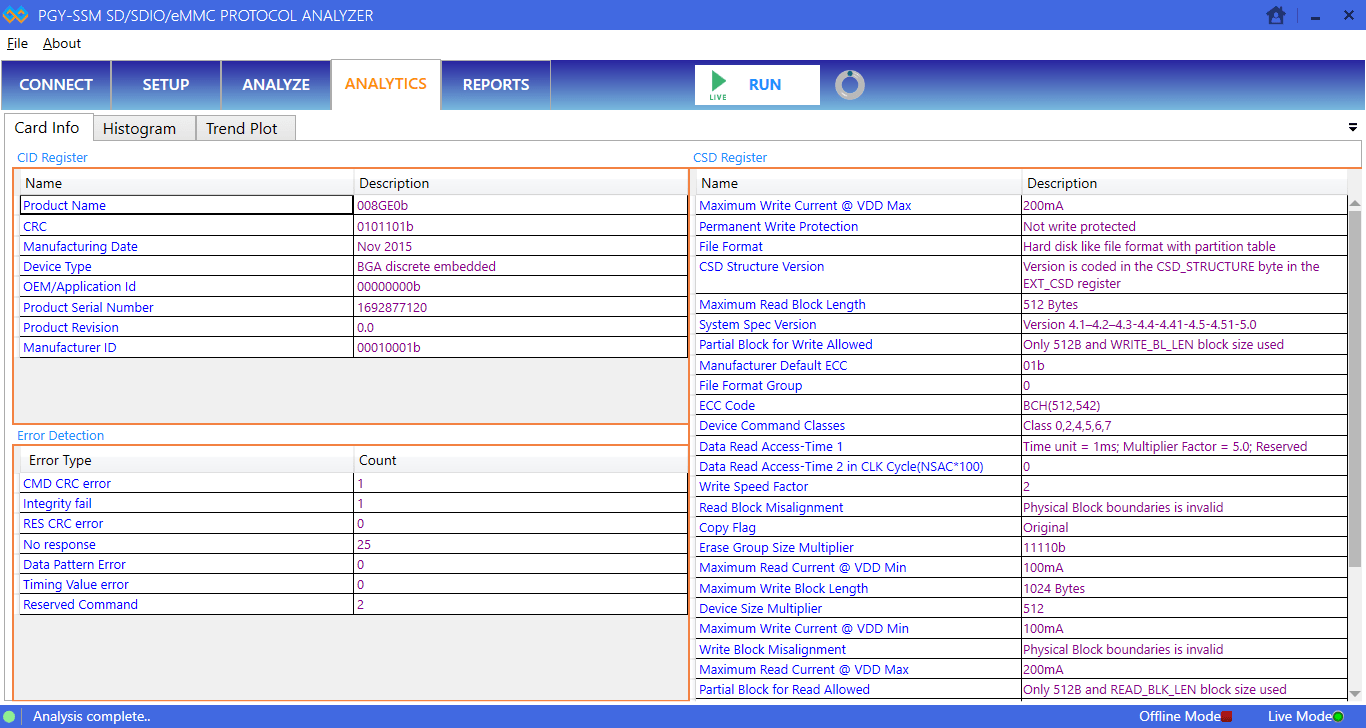Open the view options dropdown right of the tab strip
The image size is (1366, 728).
[1352, 127]
